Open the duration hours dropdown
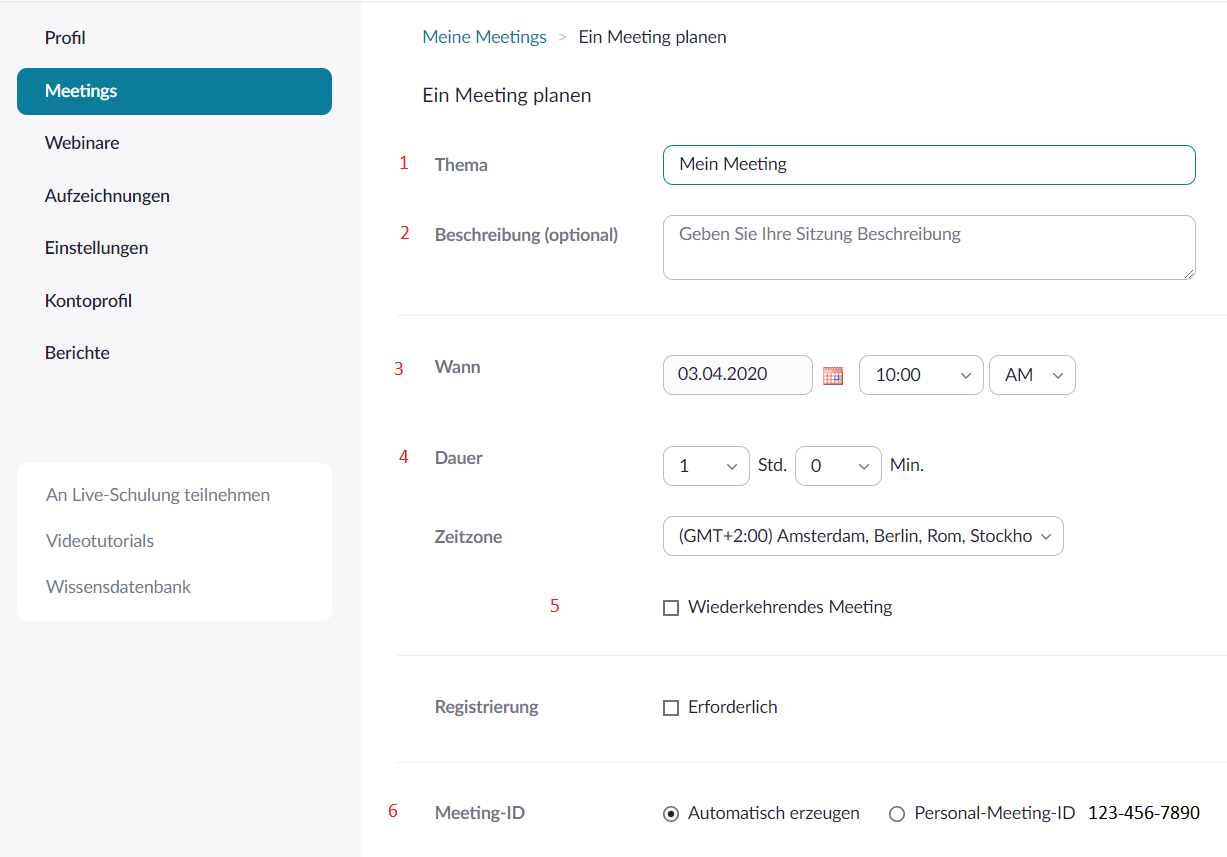 [705, 466]
